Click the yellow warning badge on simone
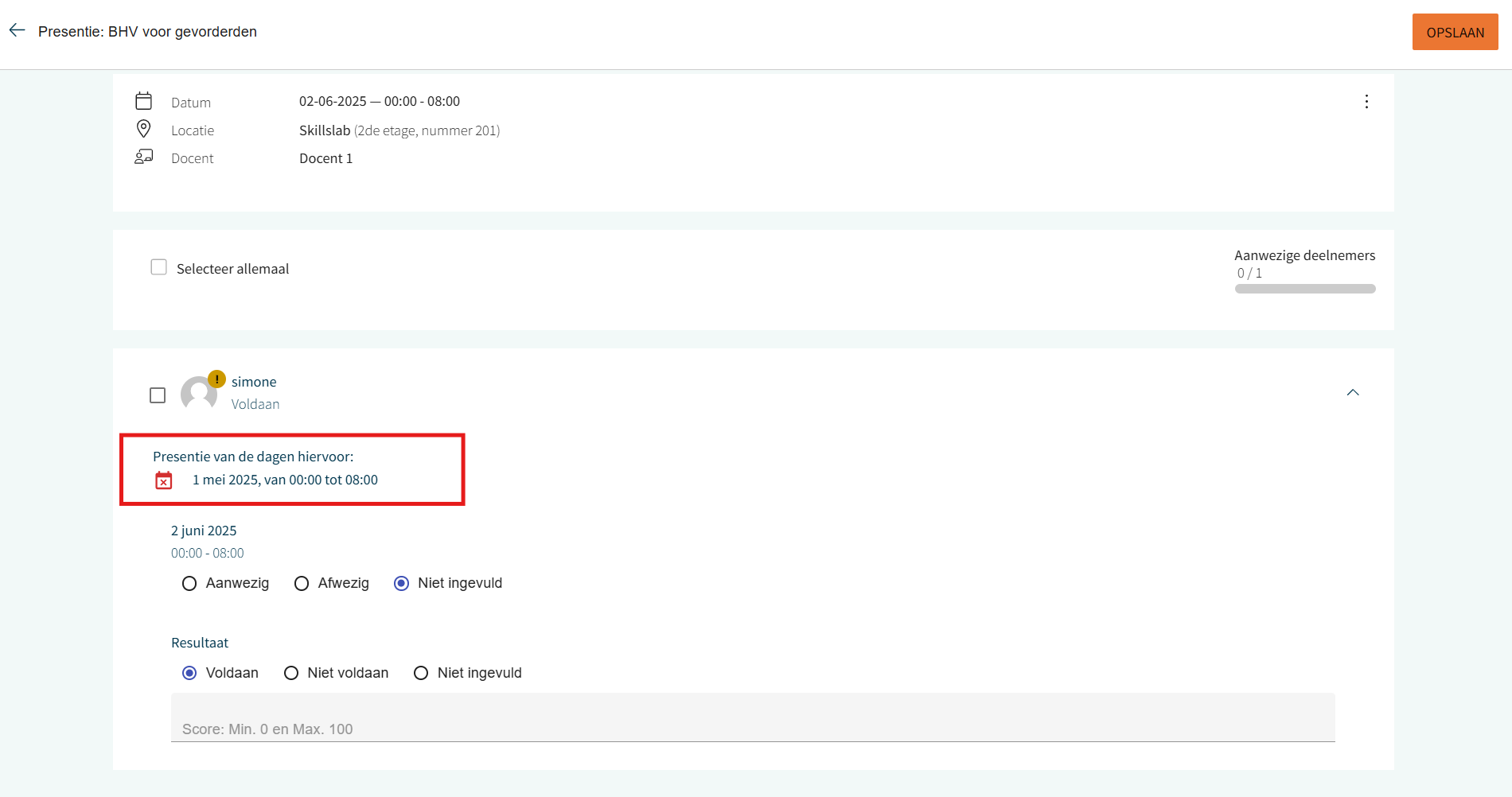This screenshot has height=797, width=1512. pyautogui.click(x=216, y=379)
